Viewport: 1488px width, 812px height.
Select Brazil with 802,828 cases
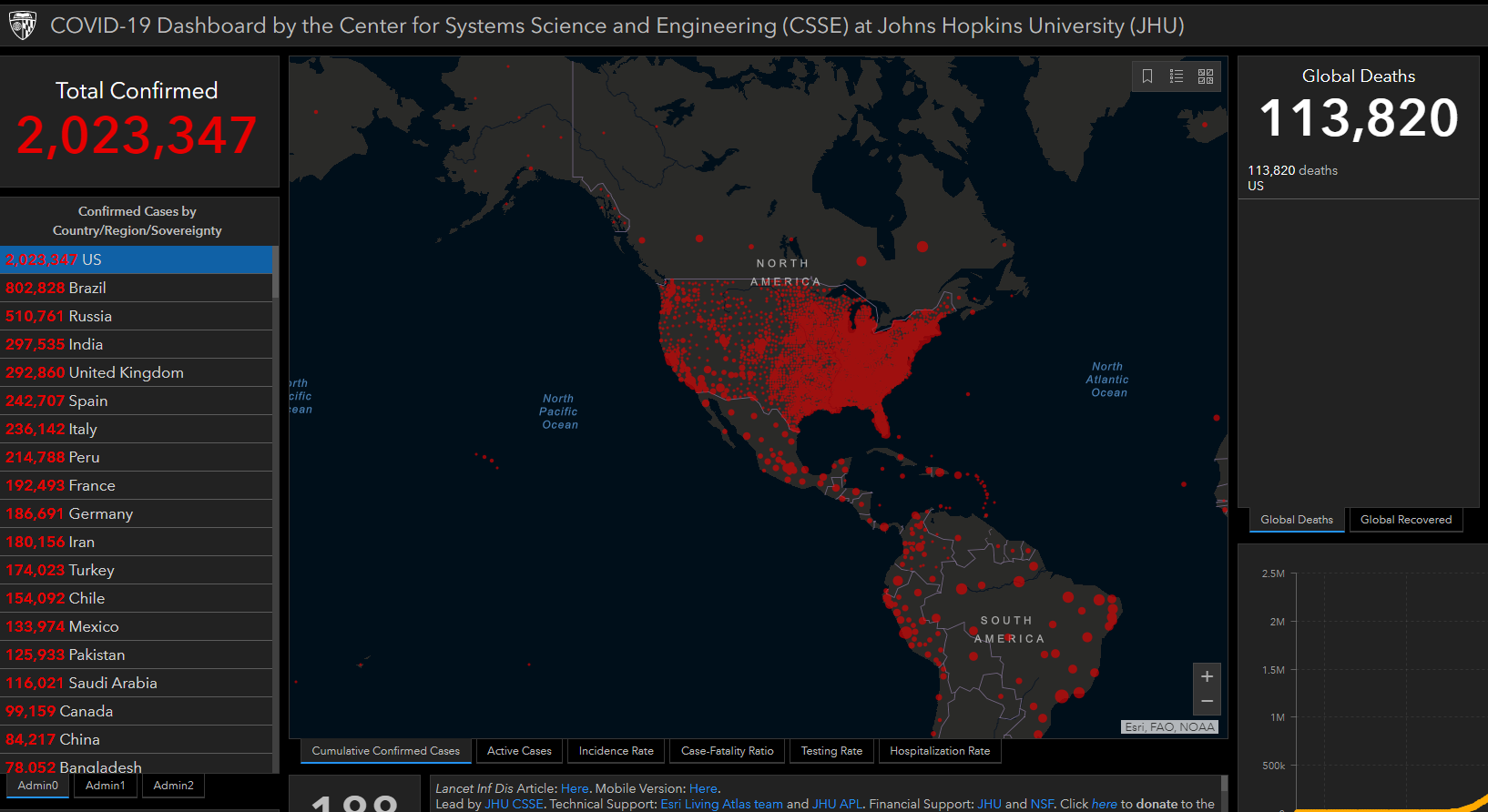pyautogui.click(x=137, y=288)
